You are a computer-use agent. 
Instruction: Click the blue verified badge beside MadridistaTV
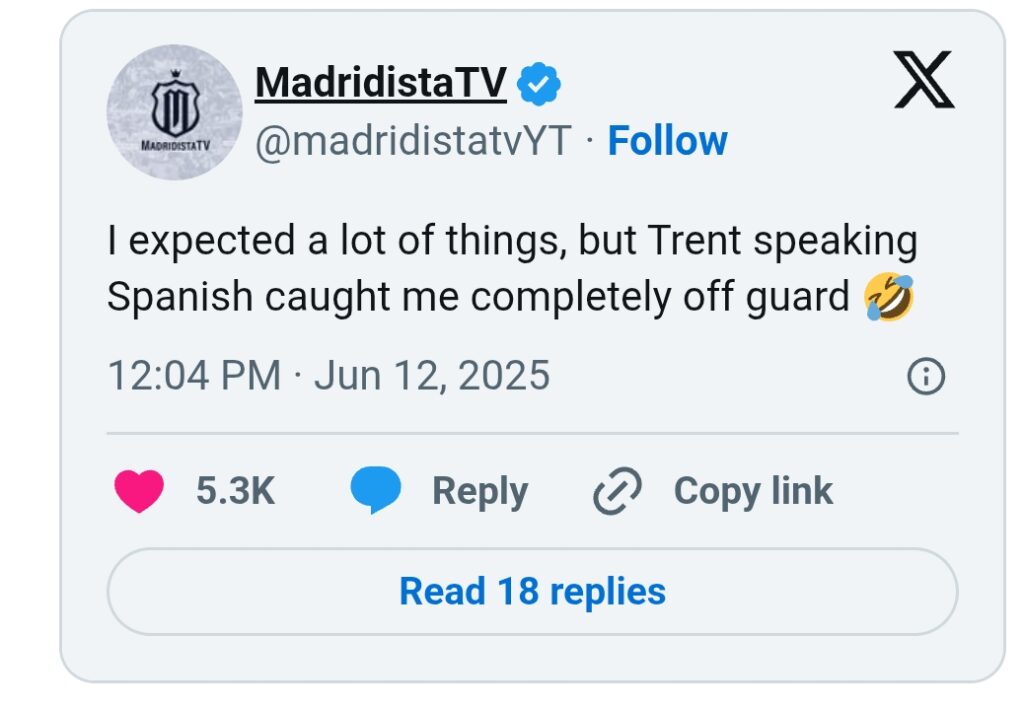click(x=539, y=85)
